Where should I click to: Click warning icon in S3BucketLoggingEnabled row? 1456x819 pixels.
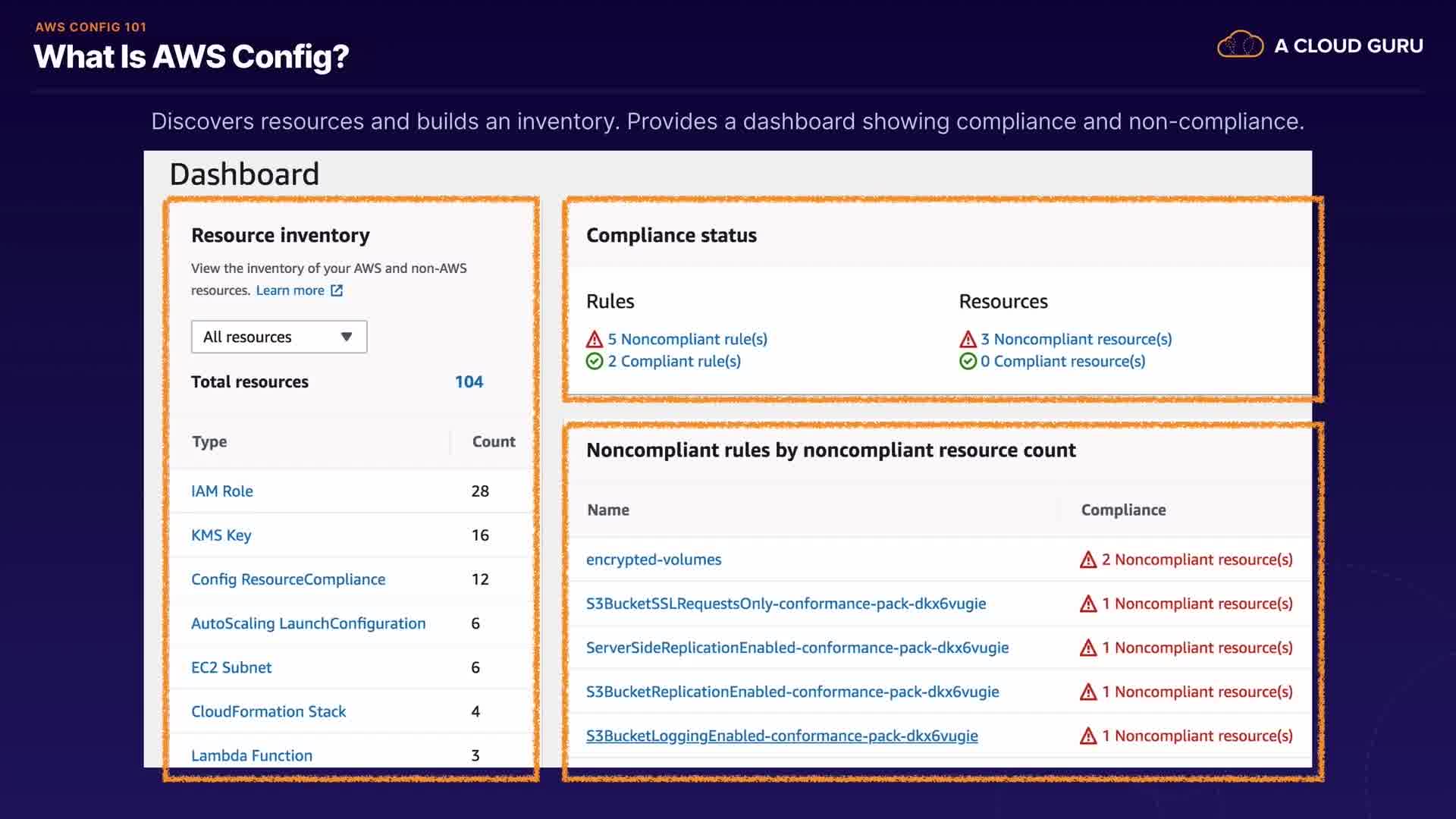click(1088, 736)
